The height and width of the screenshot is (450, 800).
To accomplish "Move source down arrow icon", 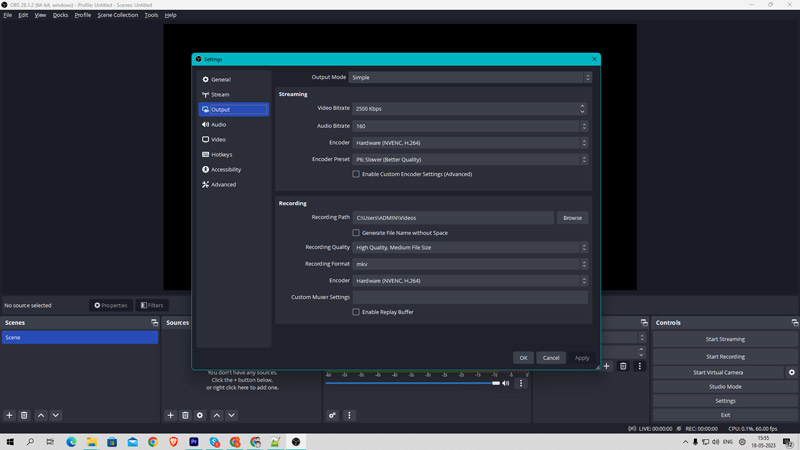I will (232, 415).
